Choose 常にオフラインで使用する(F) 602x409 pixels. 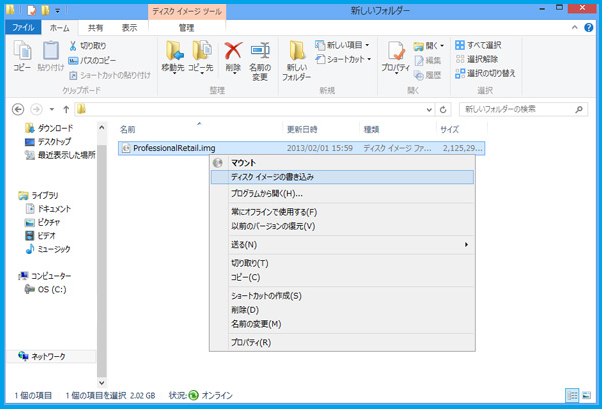pyautogui.click(x=342, y=212)
